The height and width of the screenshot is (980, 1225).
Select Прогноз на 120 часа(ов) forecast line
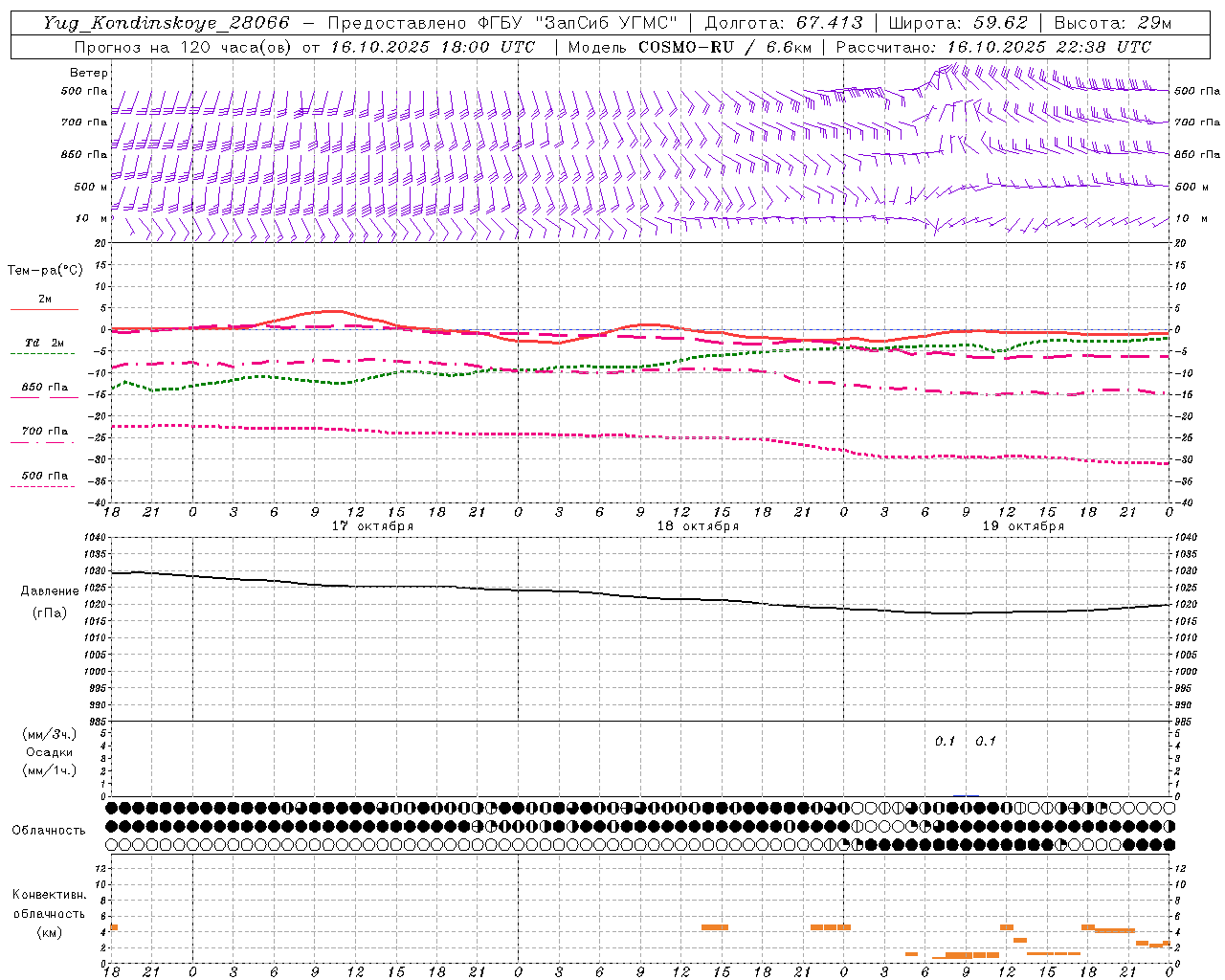[306, 47]
